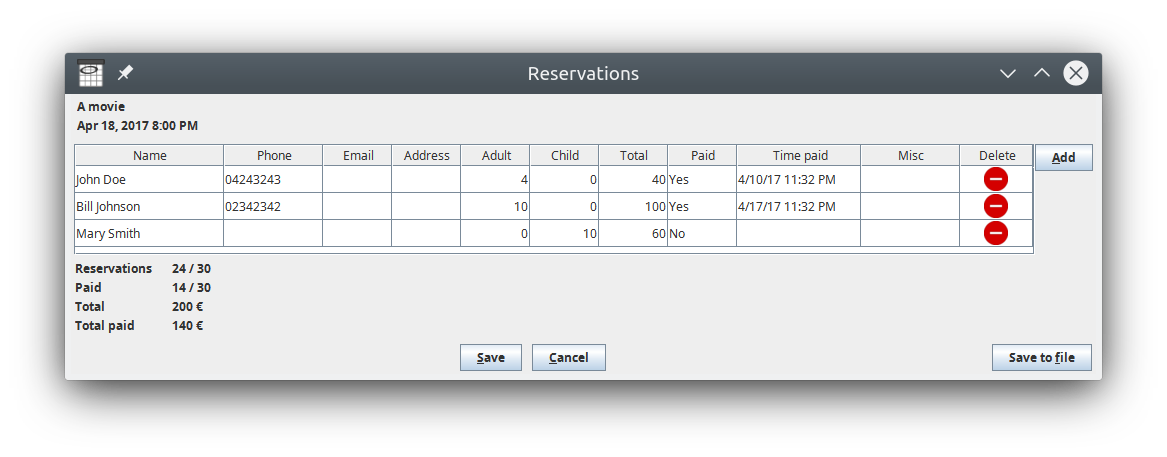
Task: Minimize window using the down chevron
Action: pos(1008,73)
